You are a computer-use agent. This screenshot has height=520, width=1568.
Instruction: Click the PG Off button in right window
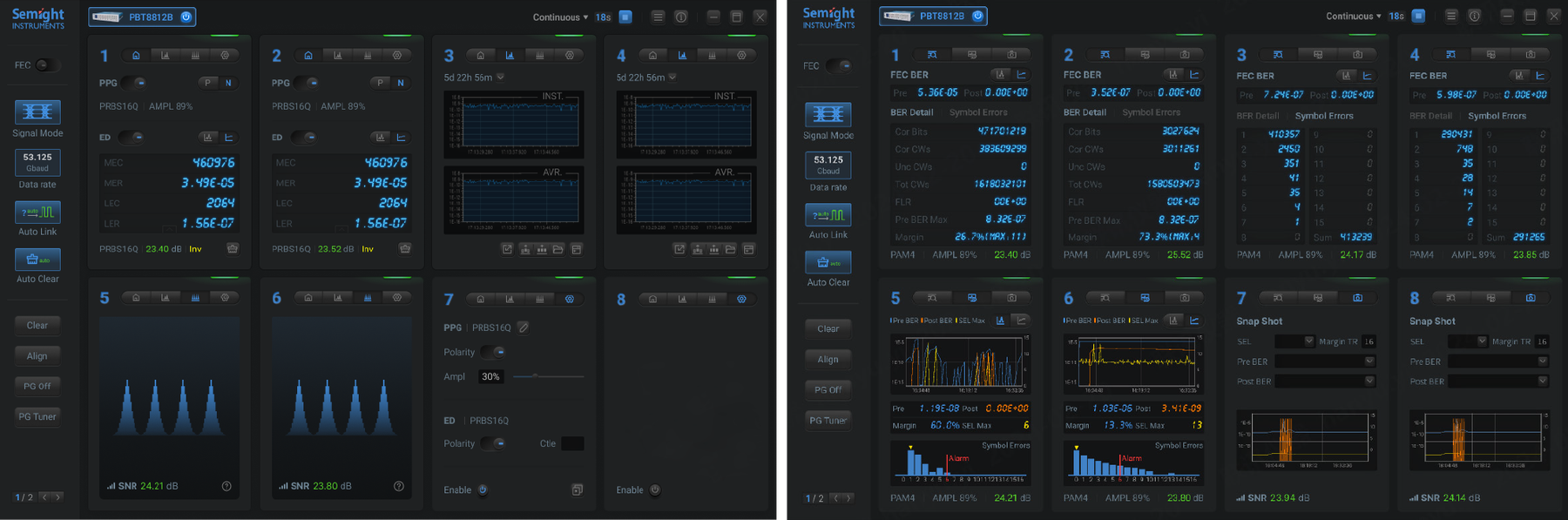828,389
